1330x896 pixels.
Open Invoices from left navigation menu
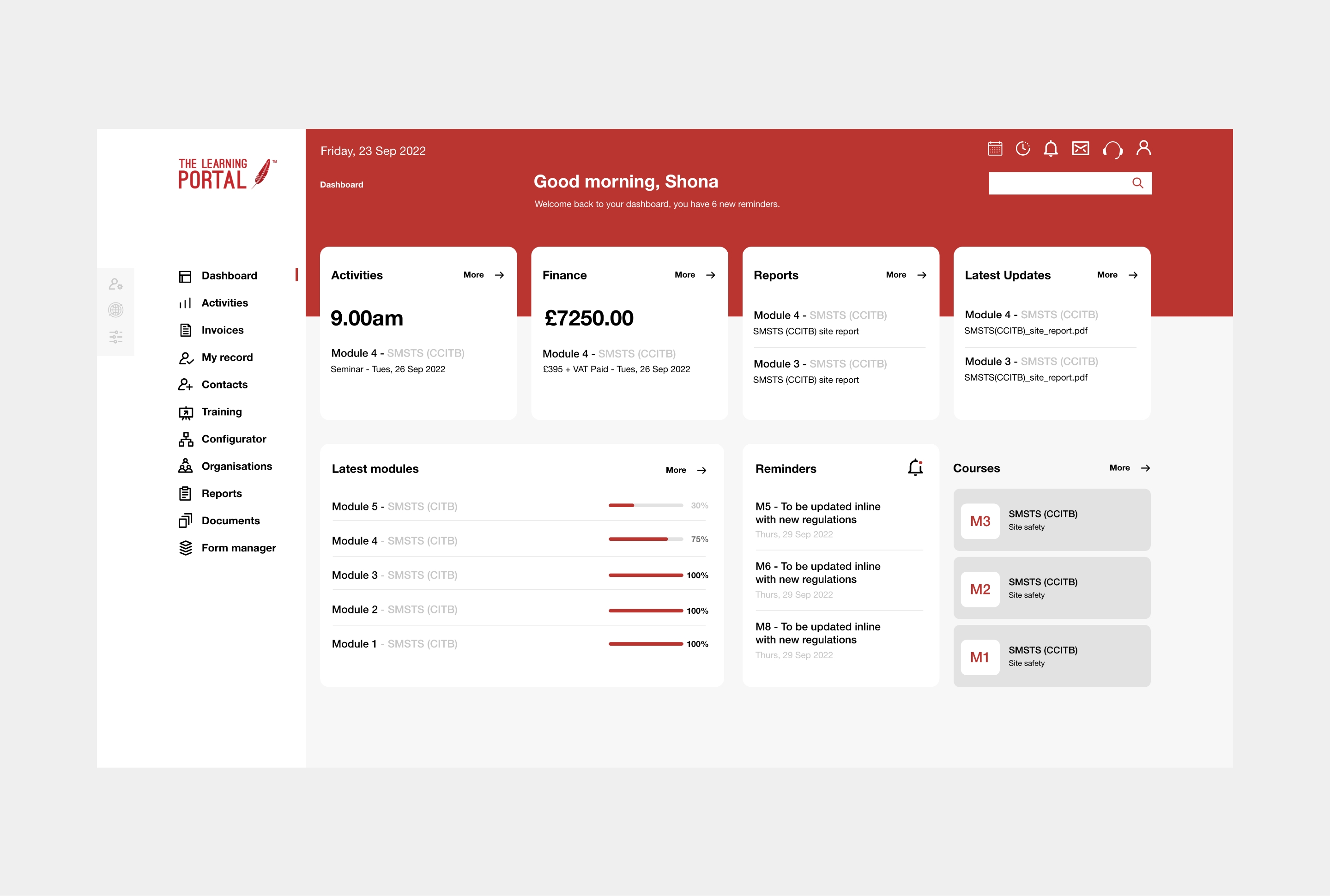coord(223,329)
